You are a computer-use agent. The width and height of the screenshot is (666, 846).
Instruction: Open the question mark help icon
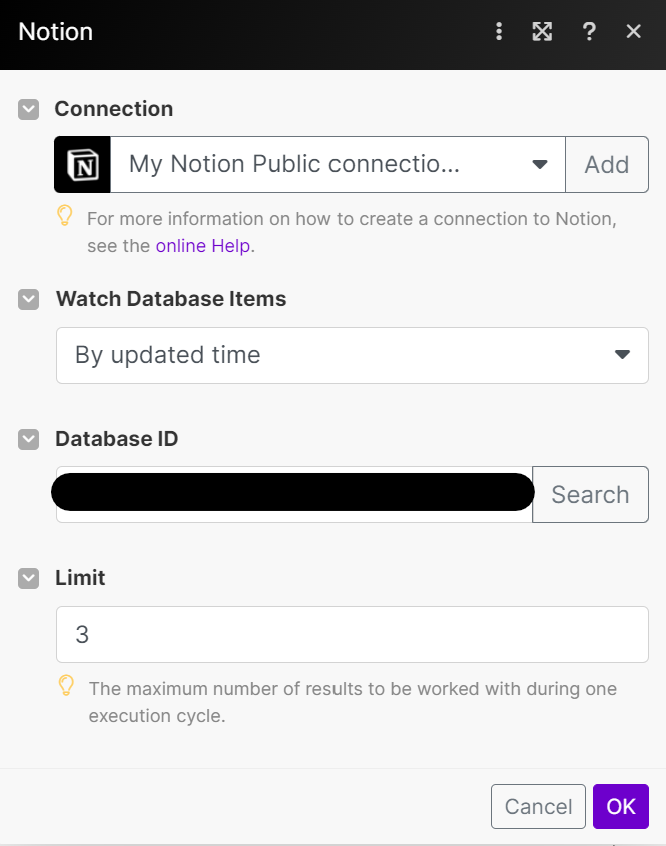coord(589,31)
